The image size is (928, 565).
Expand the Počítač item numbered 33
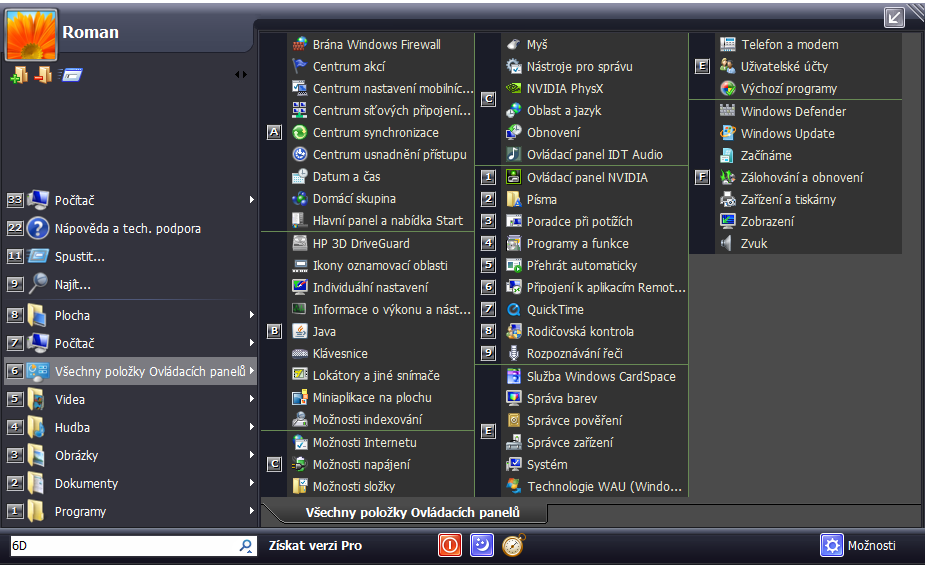pyautogui.click(x=252, y=200)
